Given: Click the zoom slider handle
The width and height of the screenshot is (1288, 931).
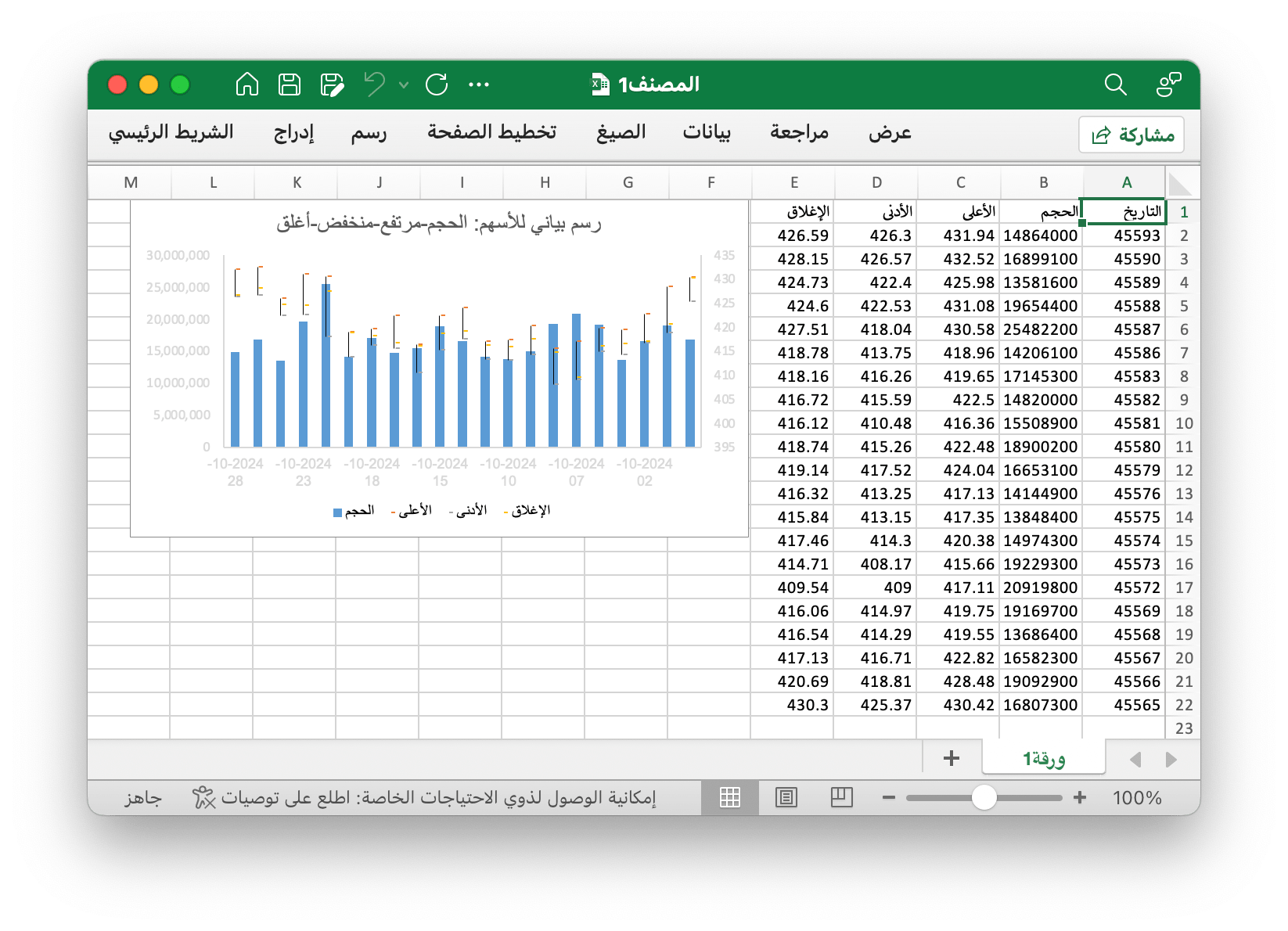Looking at the screenshot, I should tap(984, 797).
